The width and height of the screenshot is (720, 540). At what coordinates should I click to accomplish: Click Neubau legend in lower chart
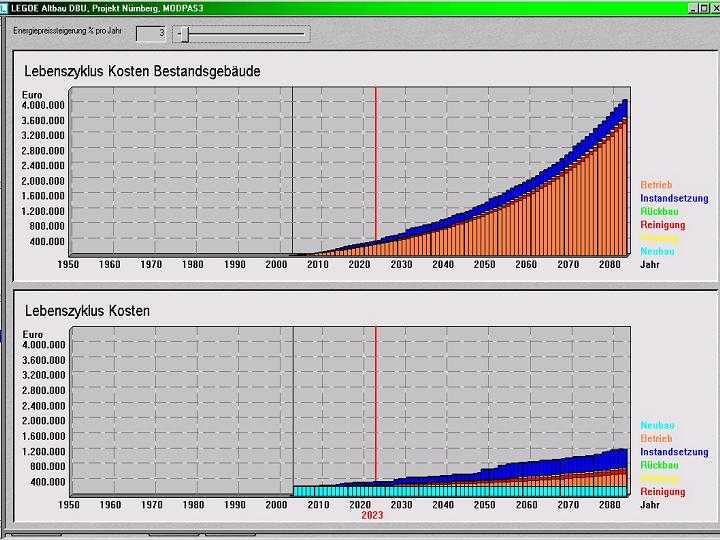(656, 426)
